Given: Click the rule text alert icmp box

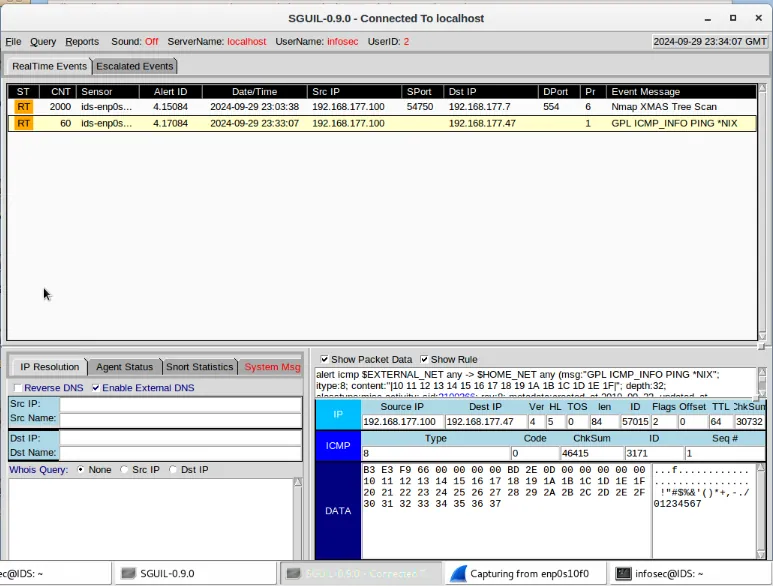Looking at the screenshot, I should coord(535,382).
